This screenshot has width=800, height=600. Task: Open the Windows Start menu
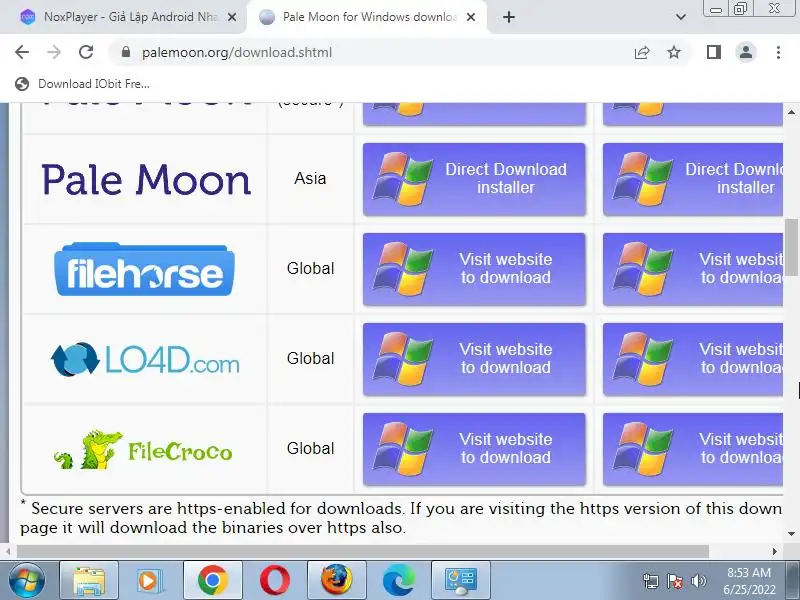pyautogui.click(x=27, y=580)
